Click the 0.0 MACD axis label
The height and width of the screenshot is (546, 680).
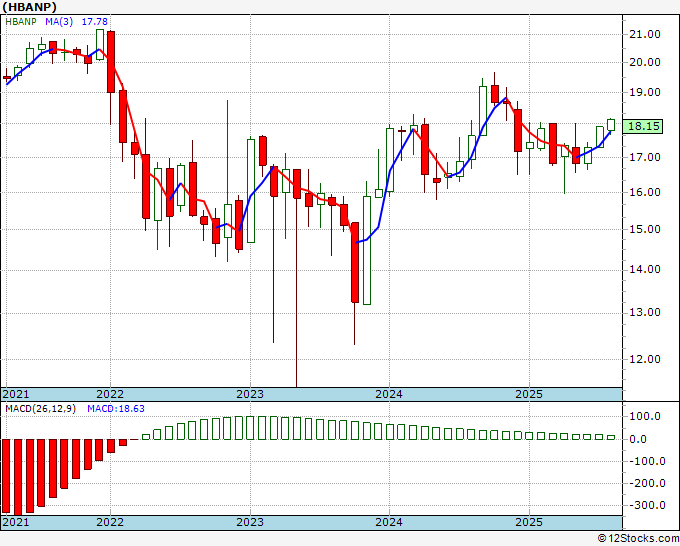(x=638, y=439)
